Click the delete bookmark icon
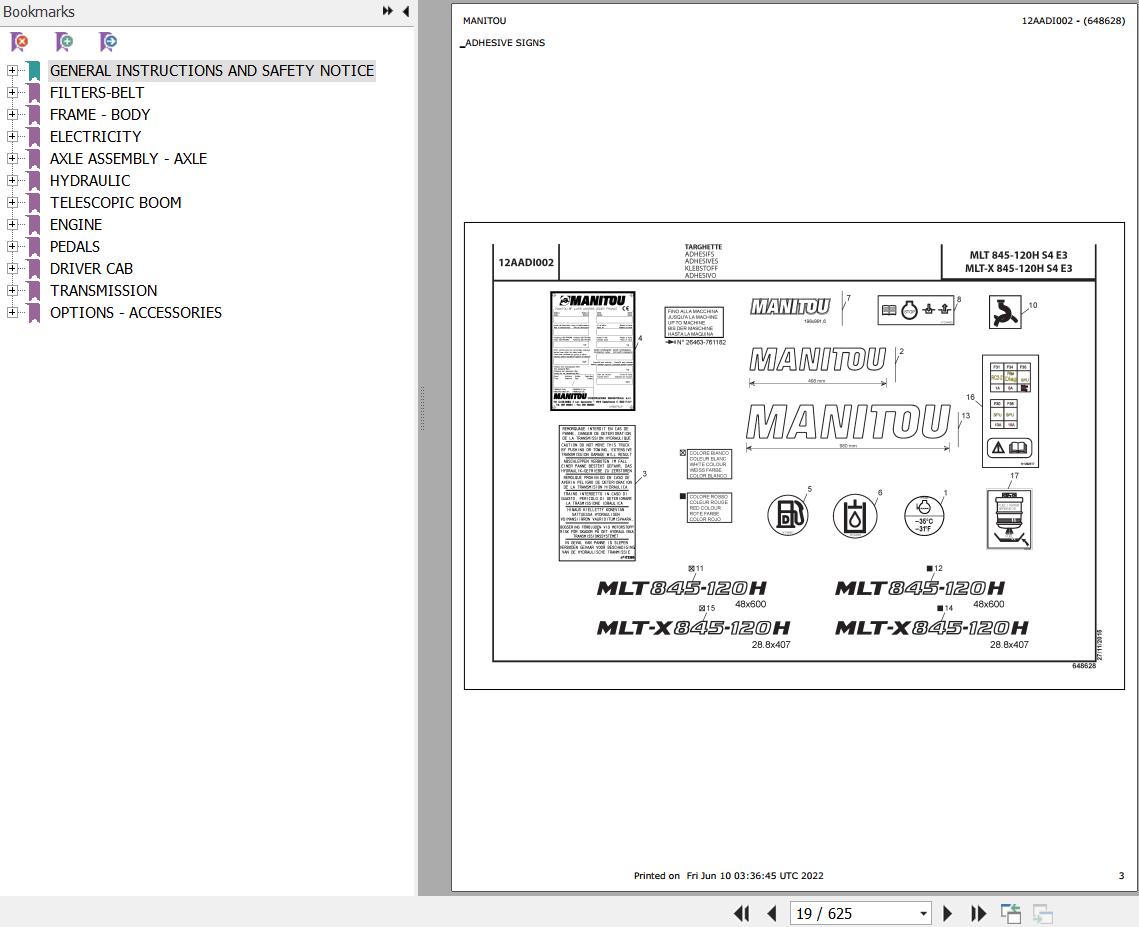Image resolution: width=1139 pixels, height=927 pixels. (20, 42)
